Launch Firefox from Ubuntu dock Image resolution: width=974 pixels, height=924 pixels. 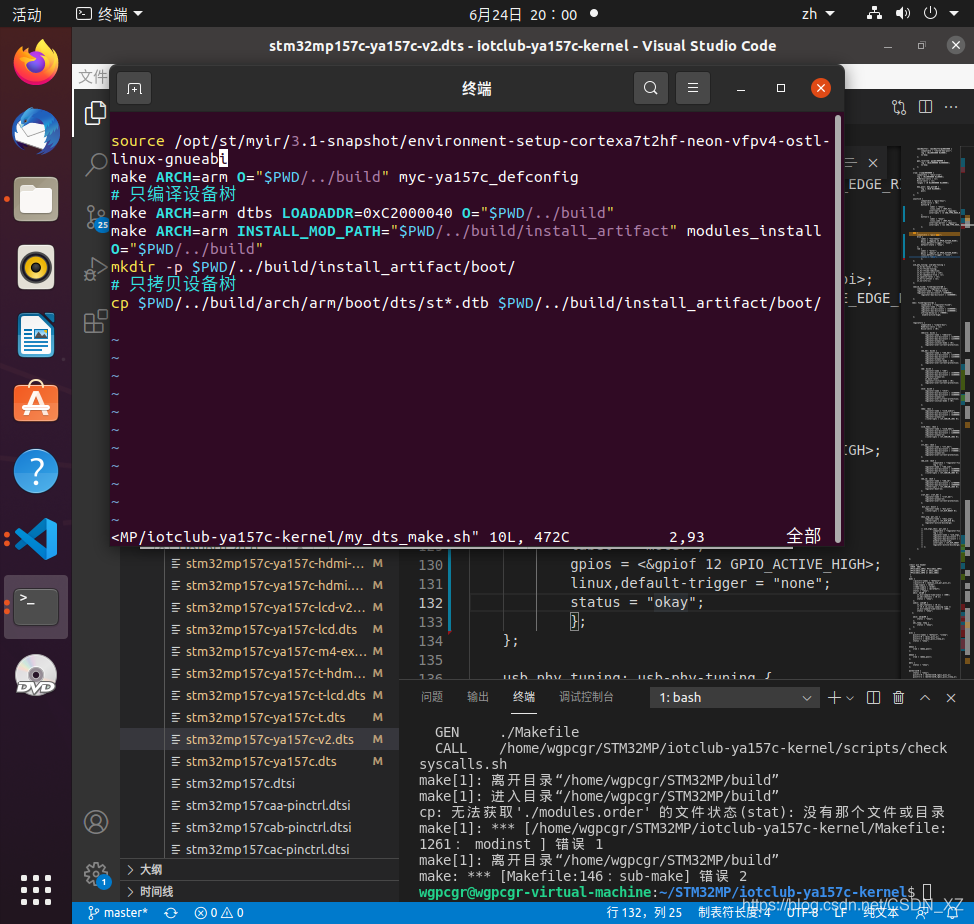[x=36, y=63]
